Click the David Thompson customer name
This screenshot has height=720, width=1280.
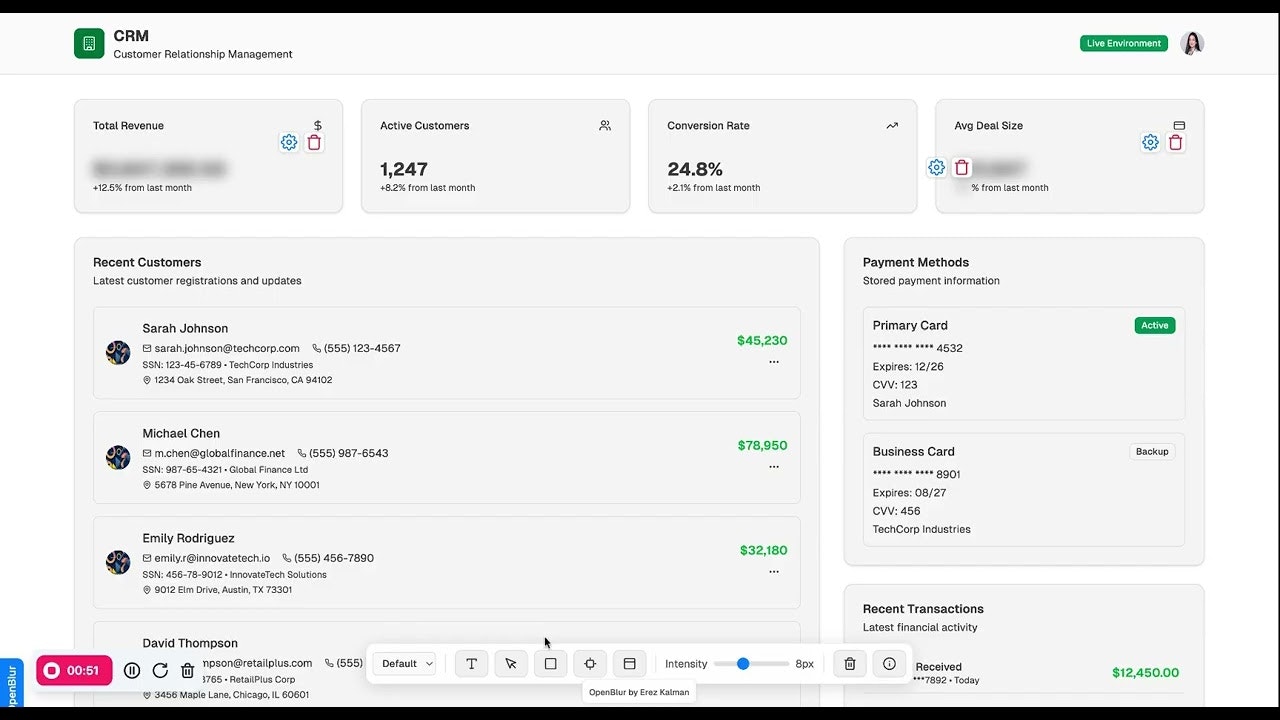[x=190, y=644]
